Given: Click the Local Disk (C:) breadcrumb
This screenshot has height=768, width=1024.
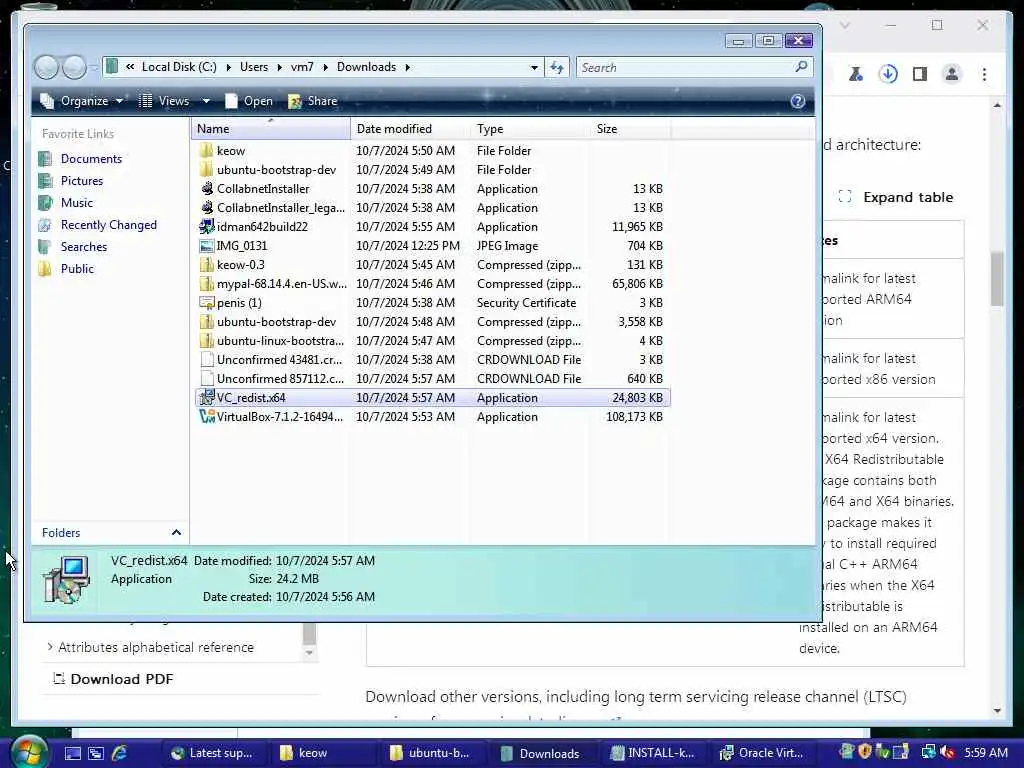Looking at the screenshot, I should click(179, 67).
